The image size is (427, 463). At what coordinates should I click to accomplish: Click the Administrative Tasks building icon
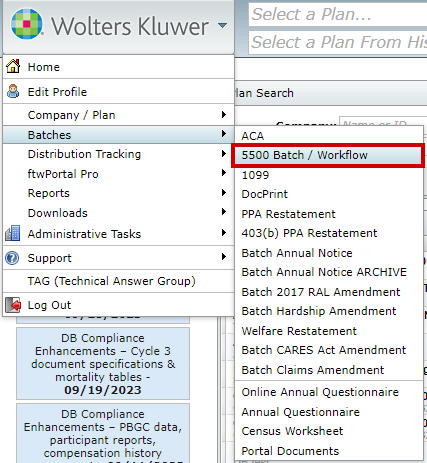click(x=13, y=233)
